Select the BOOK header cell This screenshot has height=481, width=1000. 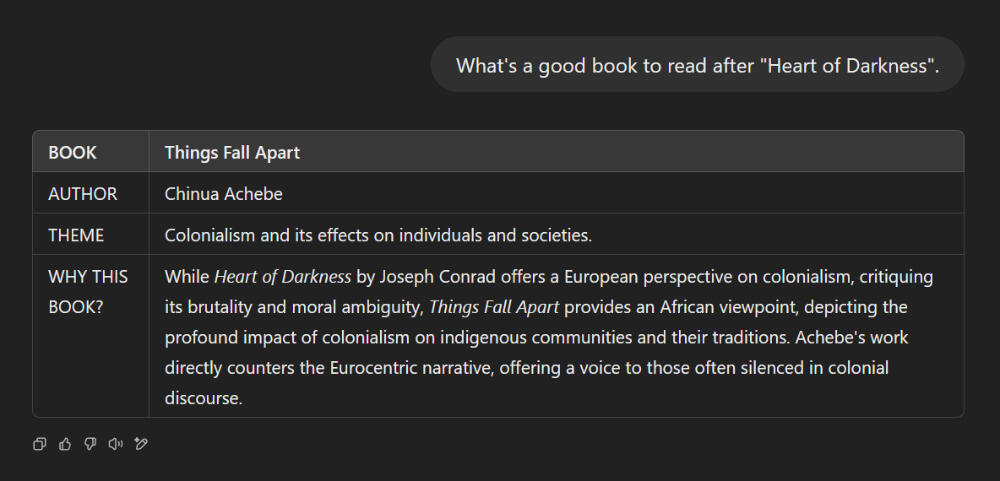tap(73, 153)
